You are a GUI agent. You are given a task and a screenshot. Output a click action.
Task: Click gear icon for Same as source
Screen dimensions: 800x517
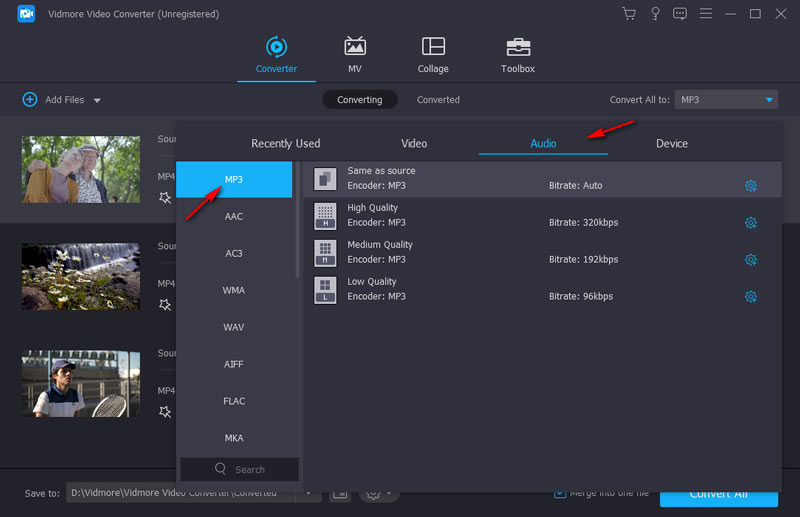[x=751, y=186]
